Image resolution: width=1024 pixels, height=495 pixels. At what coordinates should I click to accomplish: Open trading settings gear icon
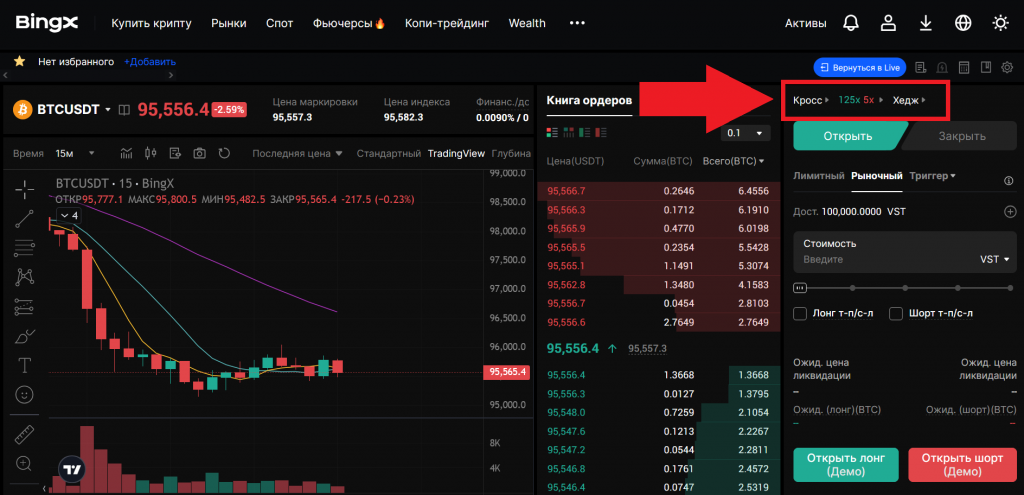click(x=1007, y=67)
